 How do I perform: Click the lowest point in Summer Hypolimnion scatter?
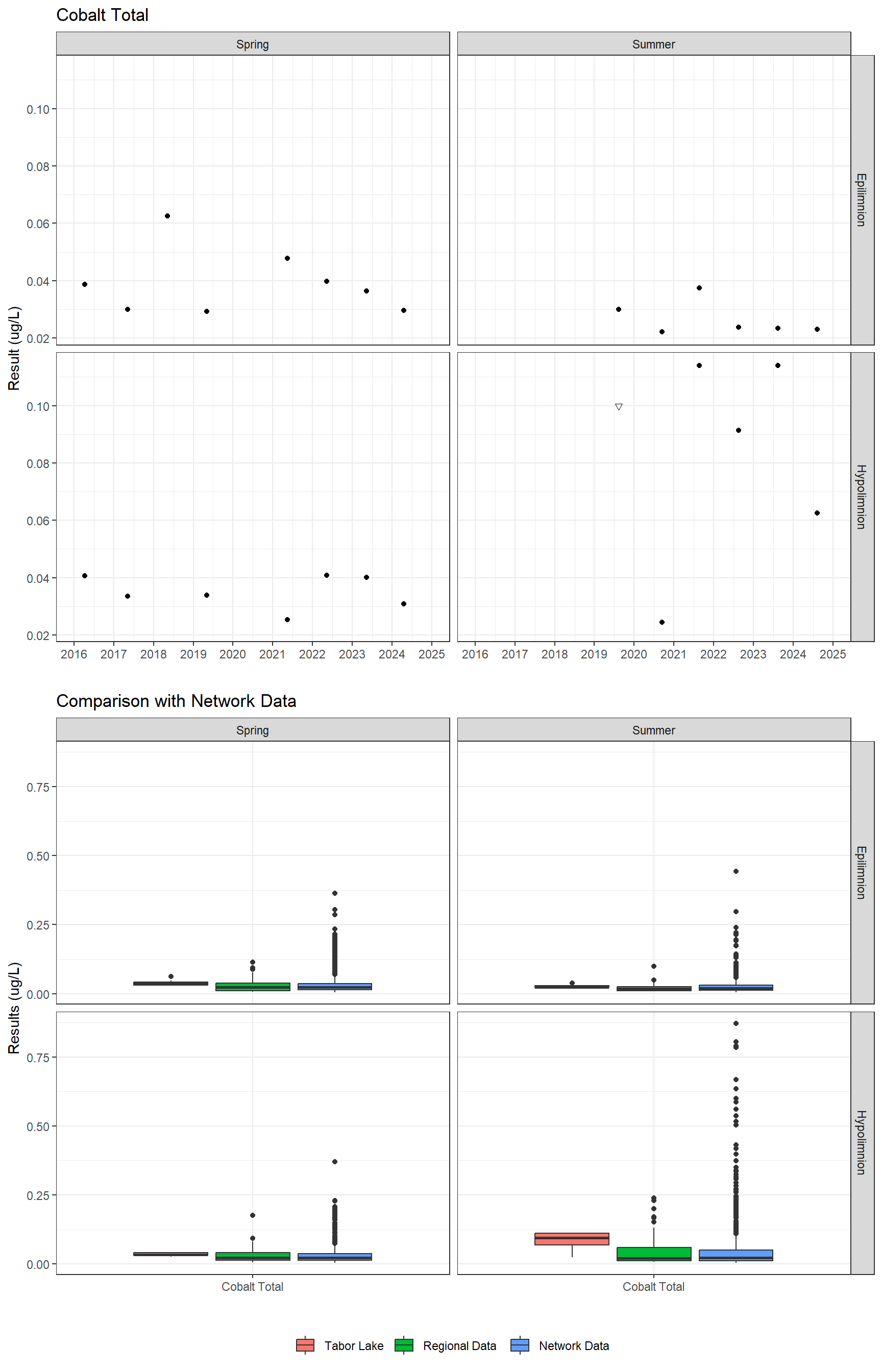[x=662, y=622]
